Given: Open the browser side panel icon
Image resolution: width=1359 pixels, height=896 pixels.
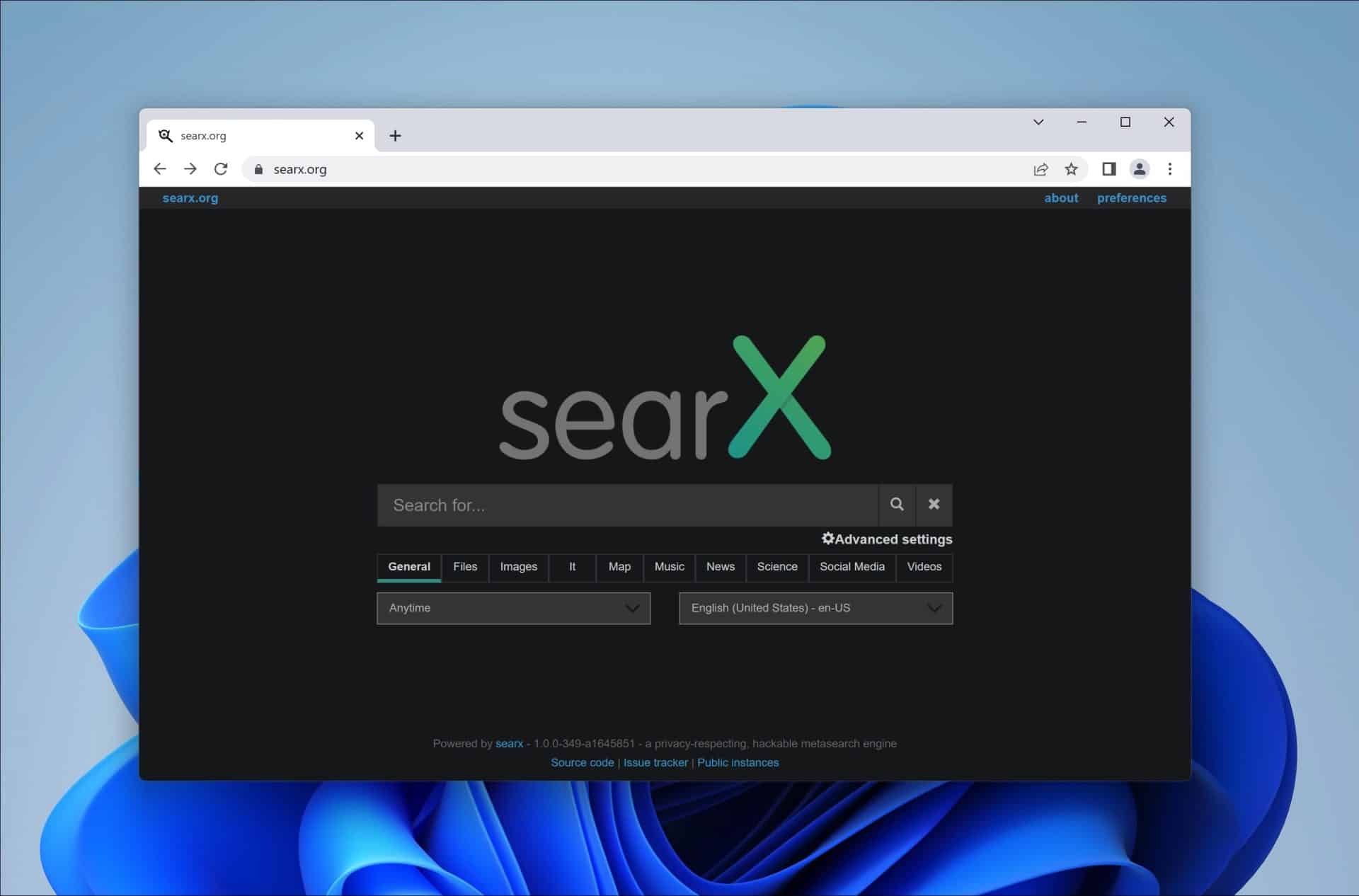Looking at the screenshot, I should 1108,169.
